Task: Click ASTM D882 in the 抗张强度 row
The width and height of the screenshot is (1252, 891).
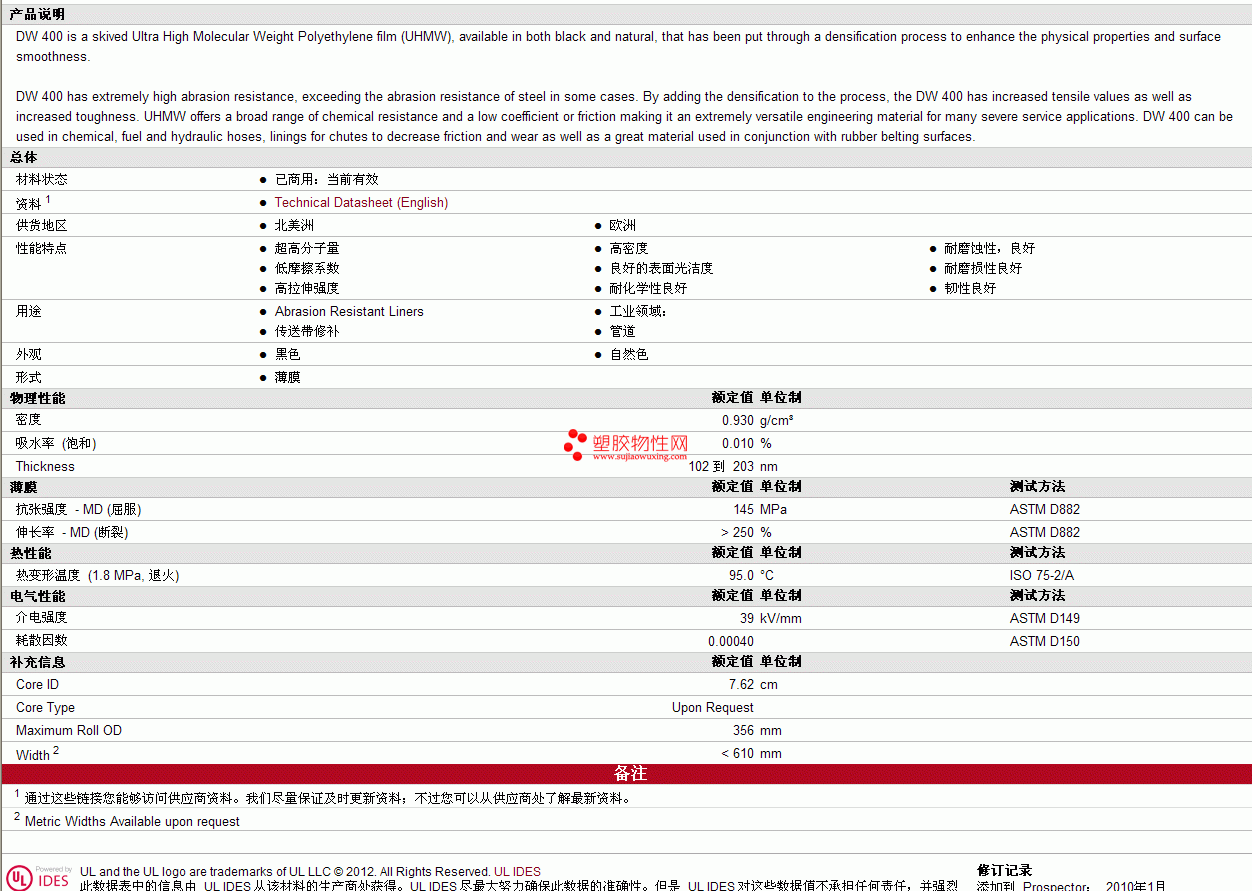Action: pyautogui.click(x=1045, y=509)
